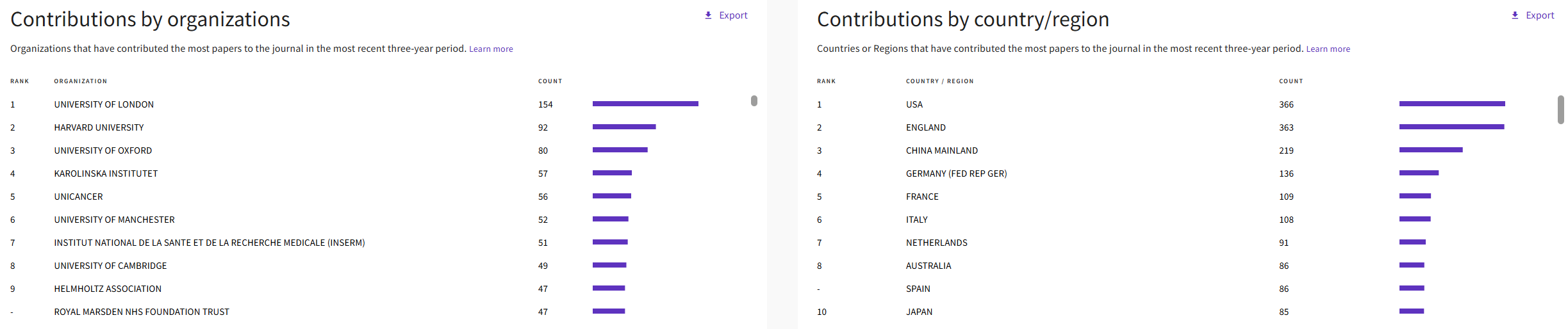Click count 56 for Unicancer
The image size is (1568, 329).
pos(543,197)
